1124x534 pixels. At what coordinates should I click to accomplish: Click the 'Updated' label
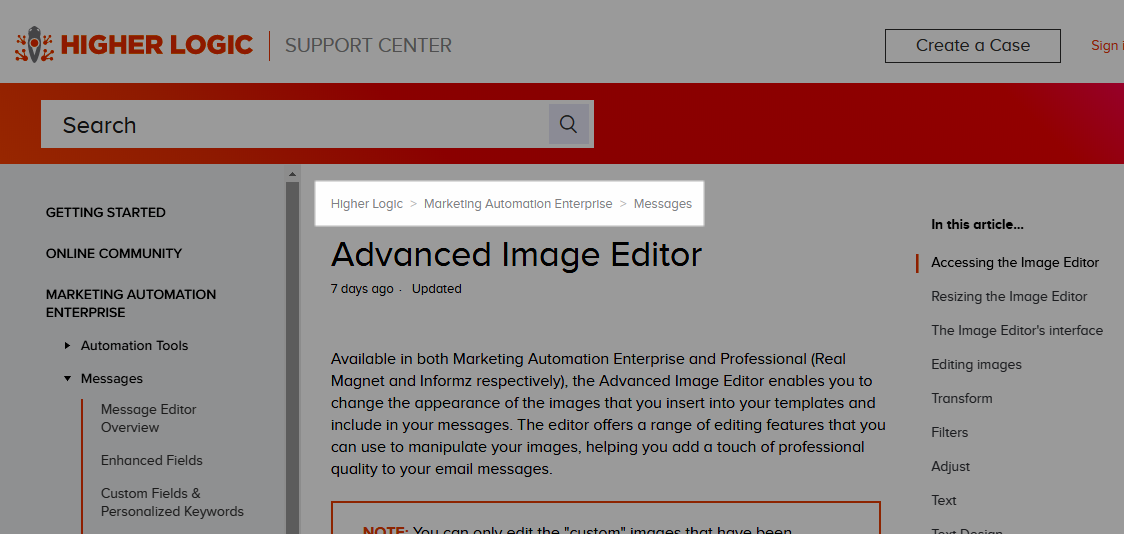point(437,289)
